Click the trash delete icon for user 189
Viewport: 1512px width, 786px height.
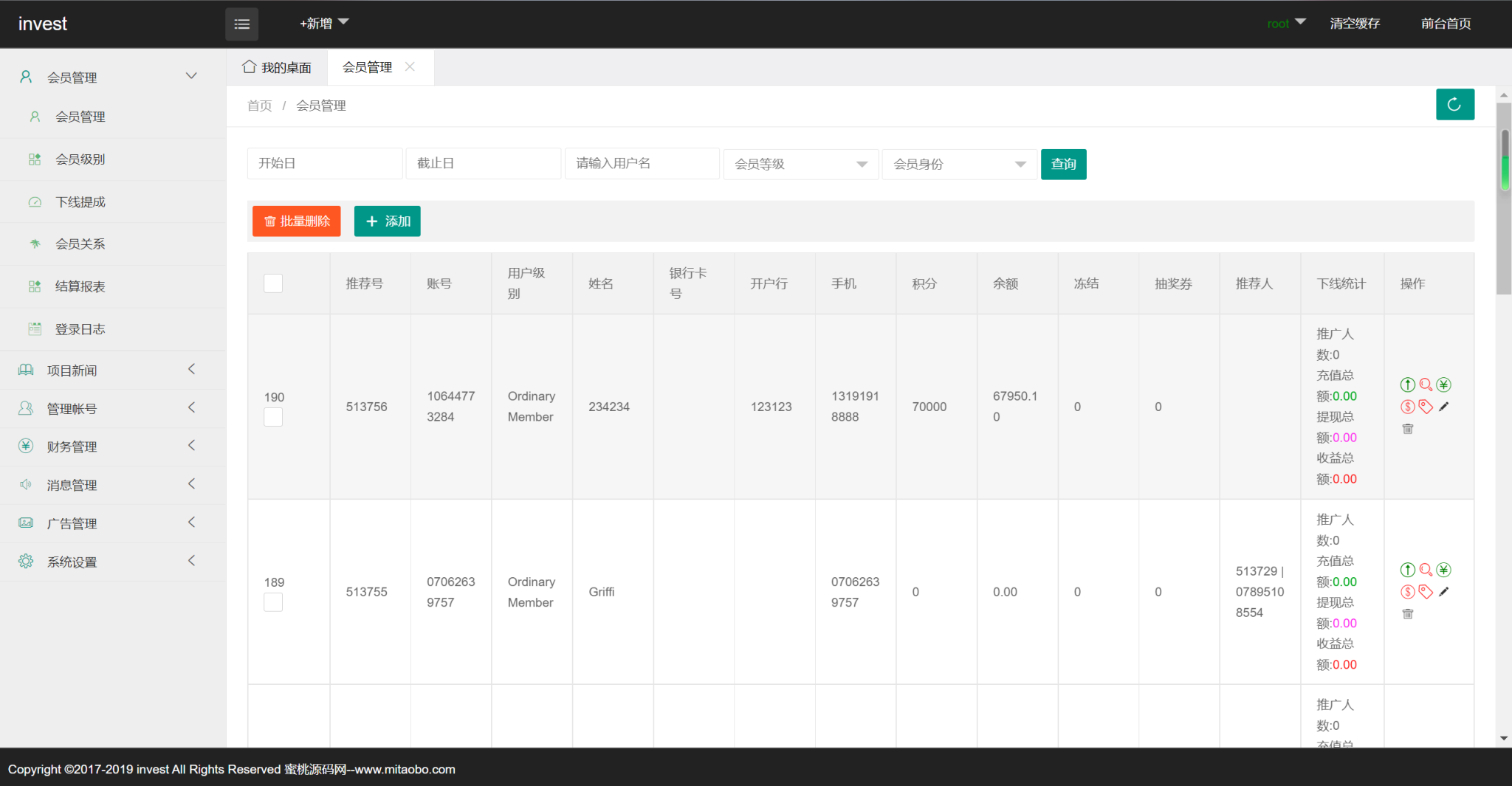(x=1408, y=614)
